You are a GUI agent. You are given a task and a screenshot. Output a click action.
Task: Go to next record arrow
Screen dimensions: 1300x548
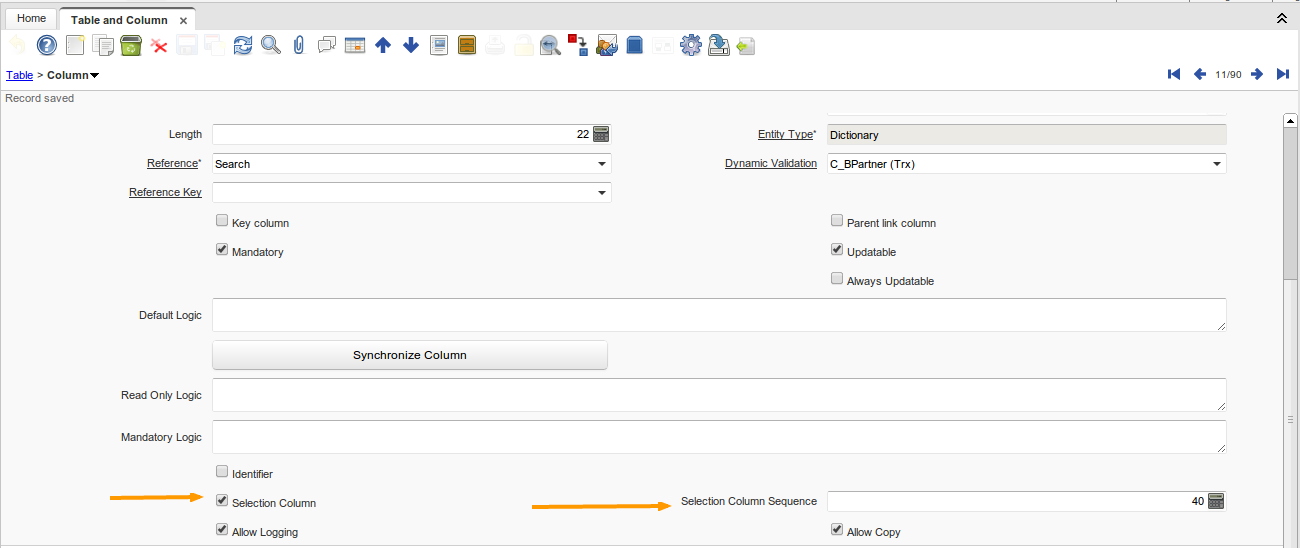pyautogui.click(x=1257, y=75)
